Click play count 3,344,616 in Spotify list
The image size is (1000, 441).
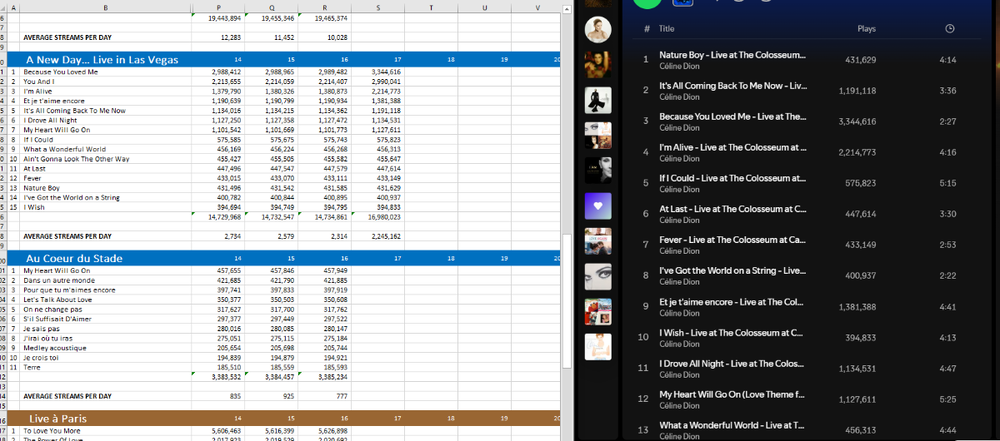pos(857,122)
